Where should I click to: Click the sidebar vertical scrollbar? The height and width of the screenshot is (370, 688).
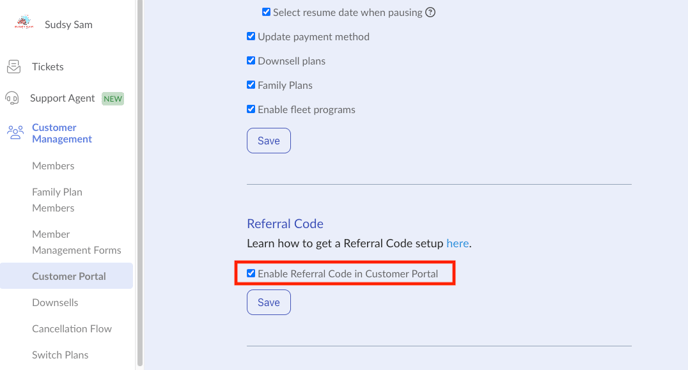pos(140,182)
